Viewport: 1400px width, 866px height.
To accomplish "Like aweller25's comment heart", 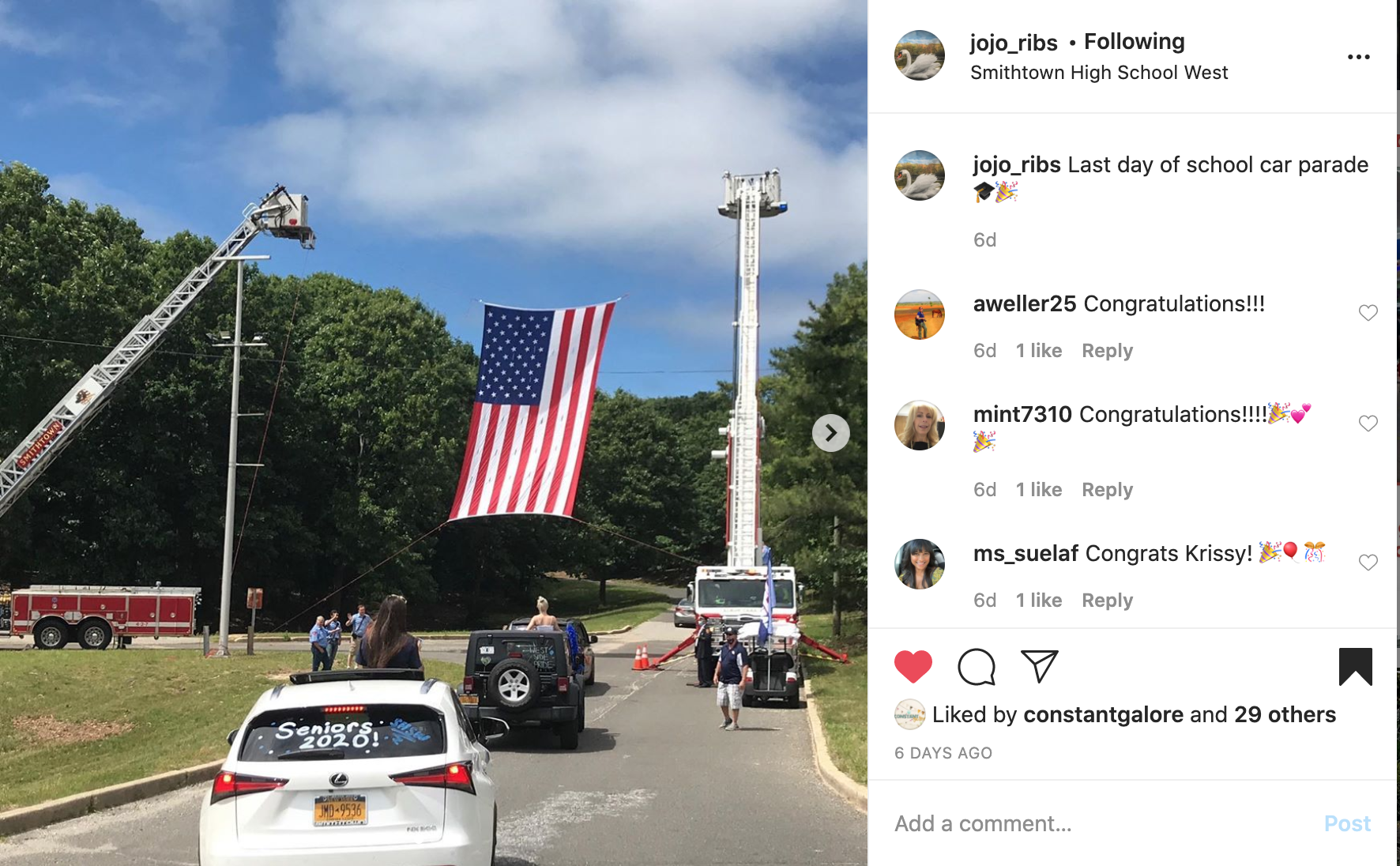I will 1368,313.
